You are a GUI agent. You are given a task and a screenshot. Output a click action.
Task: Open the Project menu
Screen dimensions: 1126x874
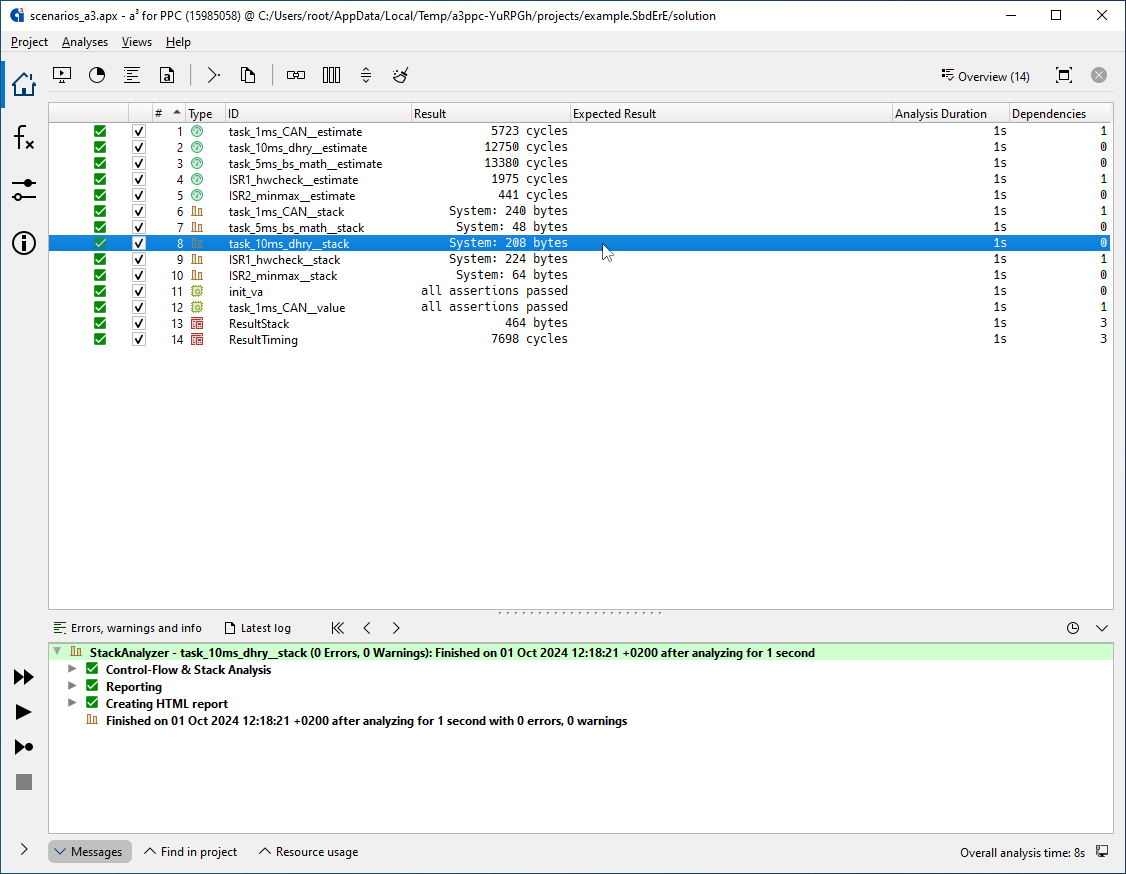point(29,42)
